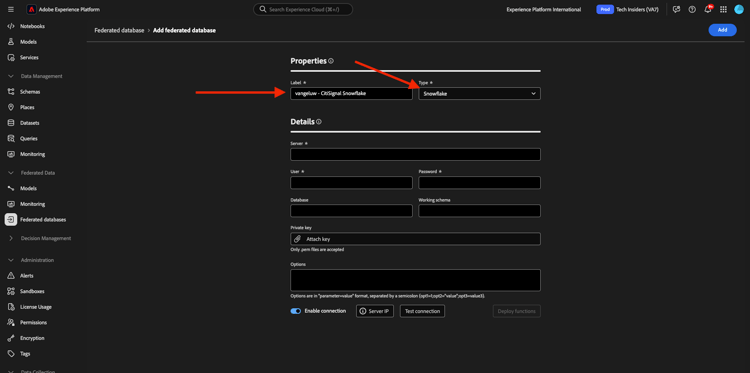Open License Usage in the sidebar
The width and height of the screenshot is (750, 373).
(x=35, y=307)
